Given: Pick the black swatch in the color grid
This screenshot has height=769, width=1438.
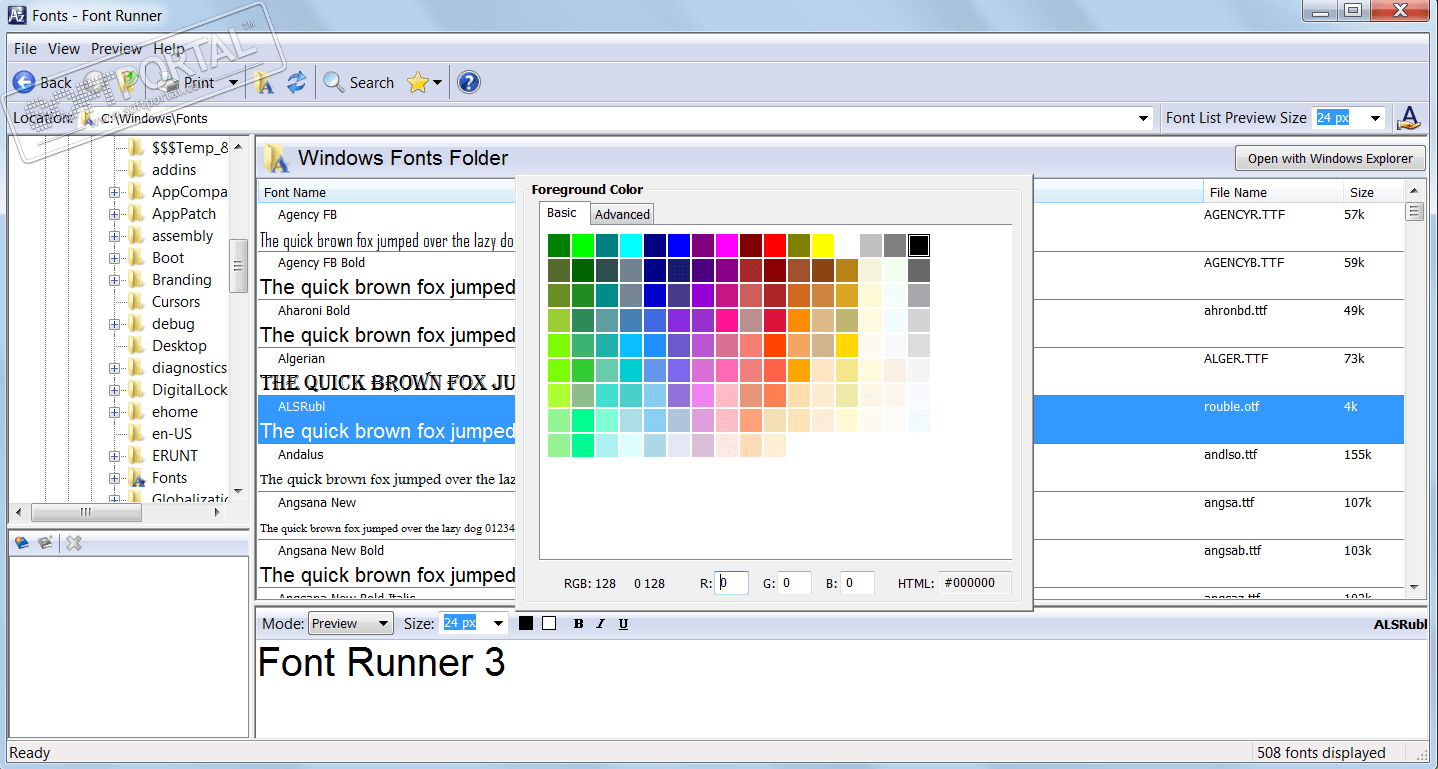Looking at the screenshot, I should (x=919, y=245).
